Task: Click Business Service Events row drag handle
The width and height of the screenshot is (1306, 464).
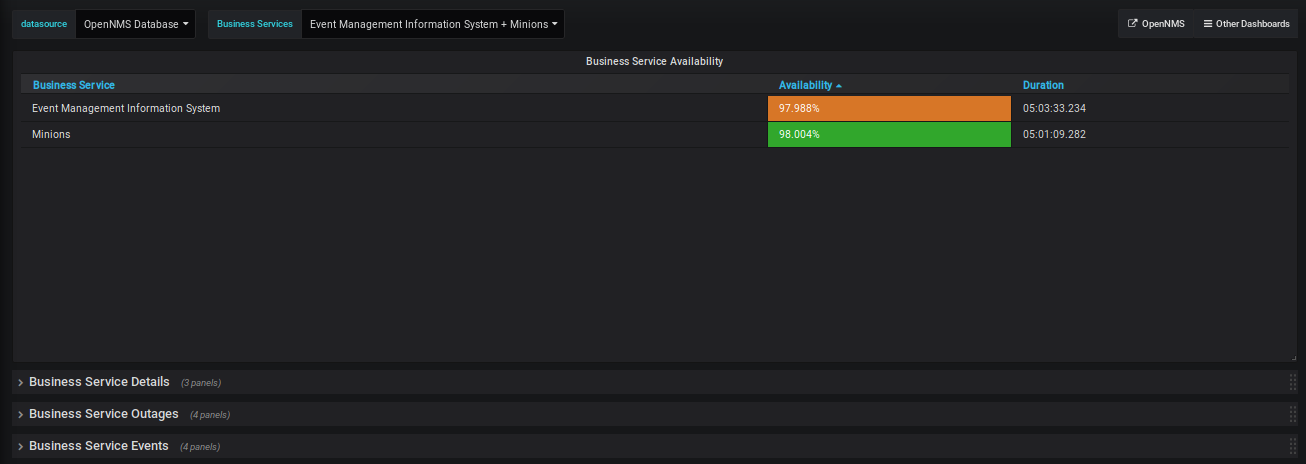Action: (1292, 446)
